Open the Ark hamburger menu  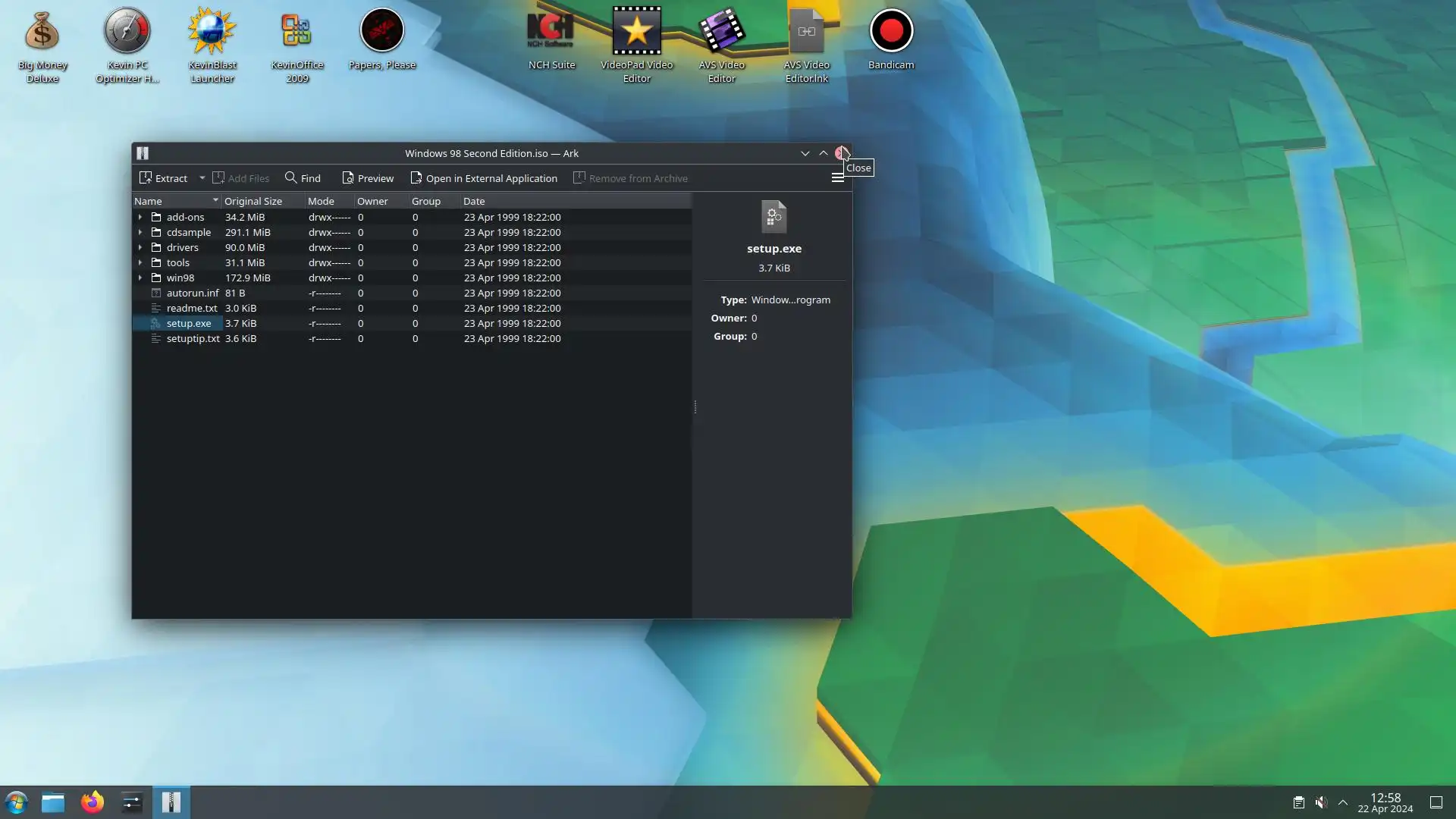click(x=837, y=177)
